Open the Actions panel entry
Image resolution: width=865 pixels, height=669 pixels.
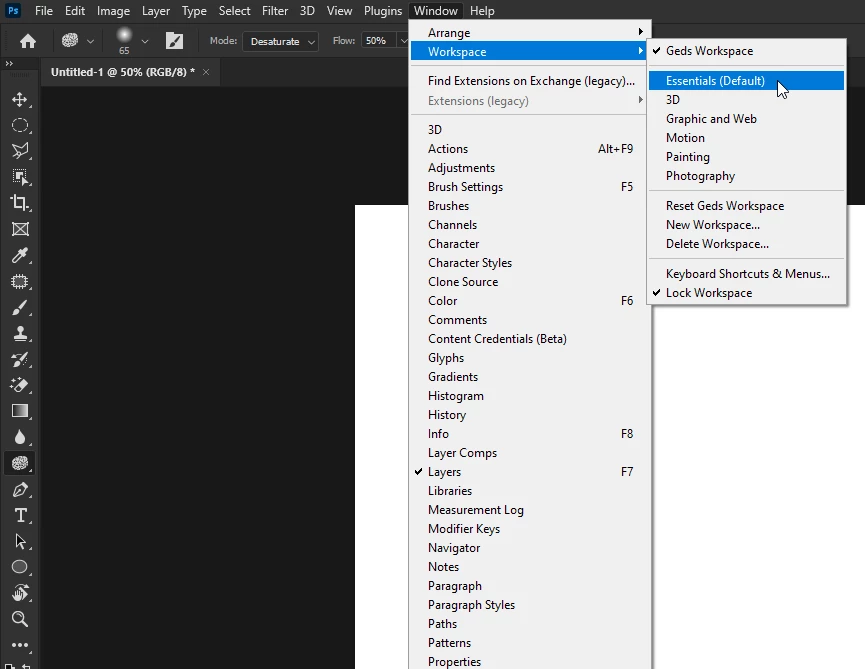[x=528, y=148]
